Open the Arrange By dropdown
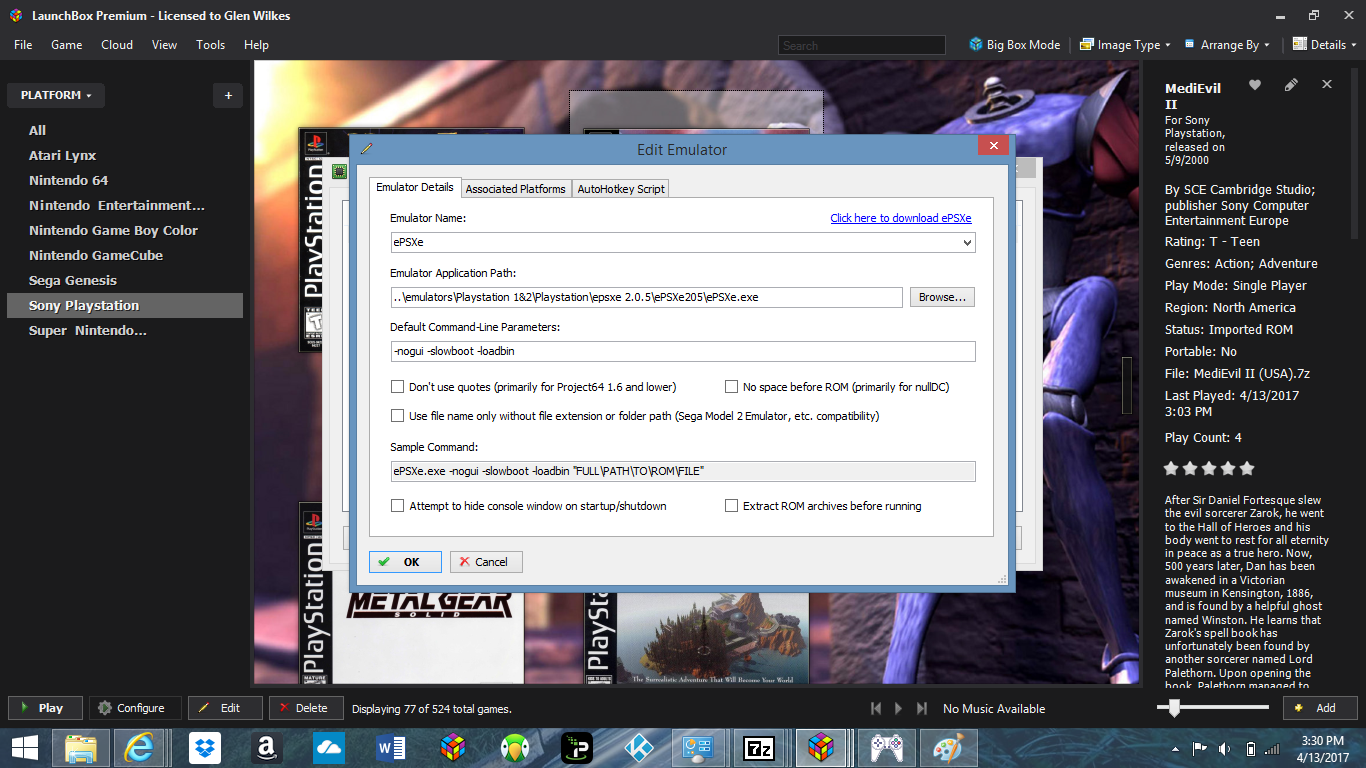The height and width of the screenshot is (768, 1366). tap(1227, 45)
